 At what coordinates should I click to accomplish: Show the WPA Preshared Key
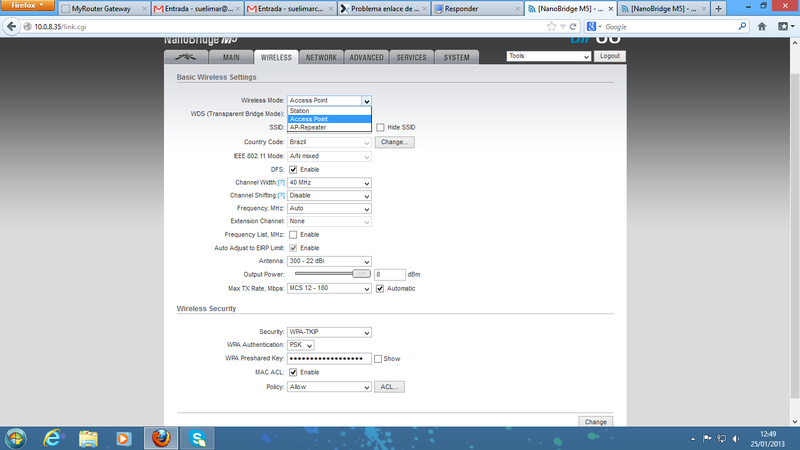coord(378,359)
